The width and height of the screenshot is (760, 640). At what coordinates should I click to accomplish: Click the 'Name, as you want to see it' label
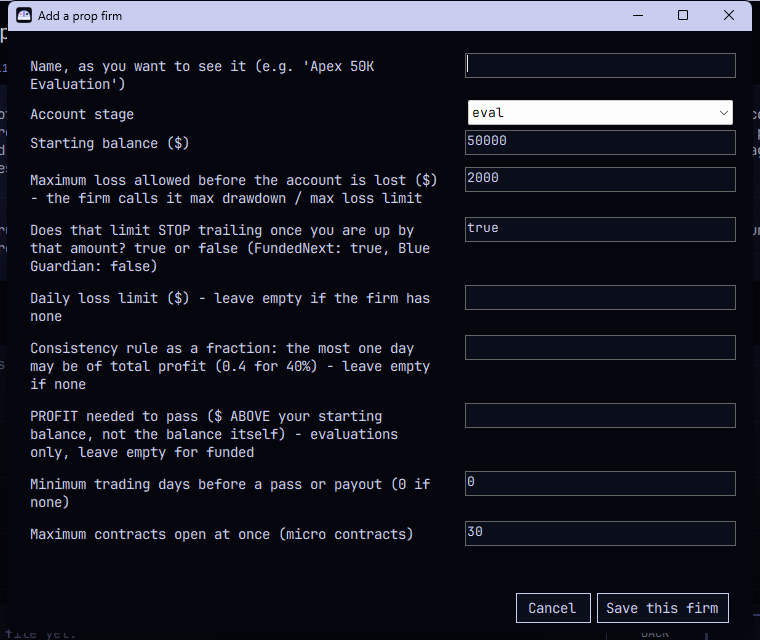pos(202,75)
